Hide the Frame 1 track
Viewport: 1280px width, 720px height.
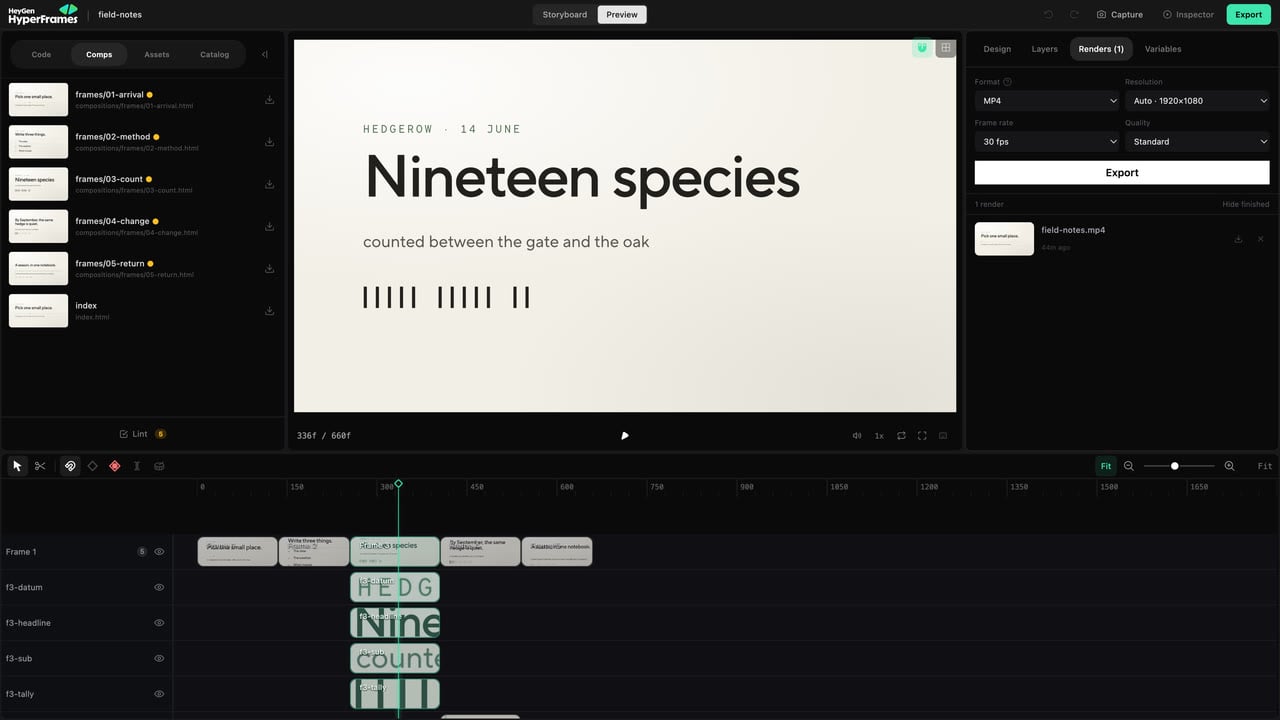159,552
